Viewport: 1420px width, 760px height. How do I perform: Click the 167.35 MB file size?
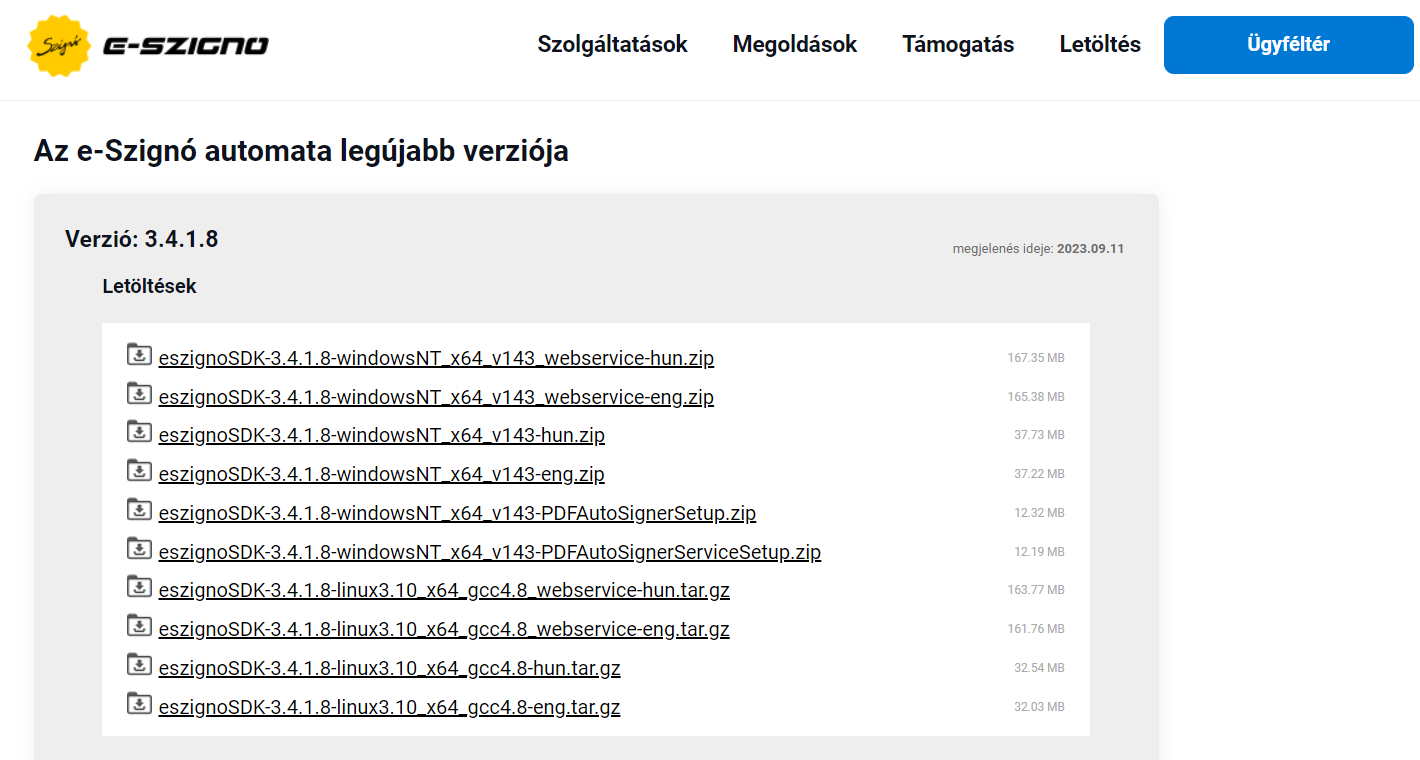pyautogui.click(x=1036, y=358)
